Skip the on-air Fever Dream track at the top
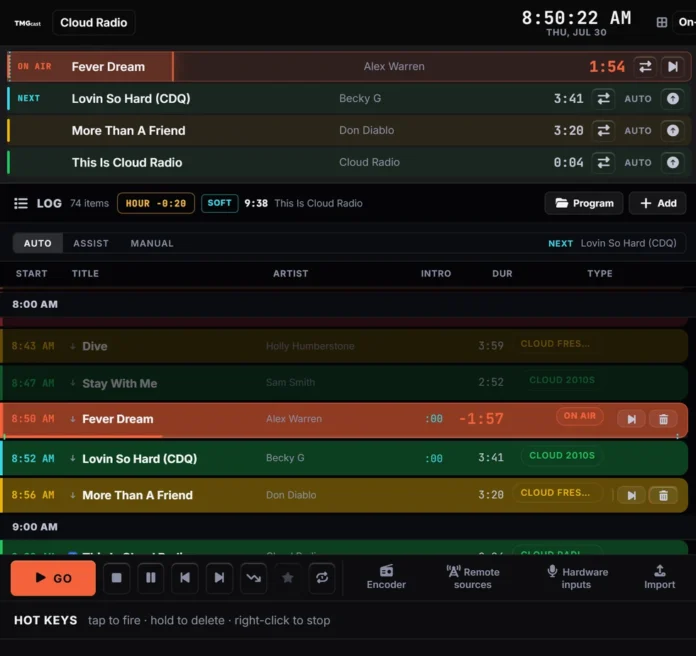696x656 pixels. point(673,67)
